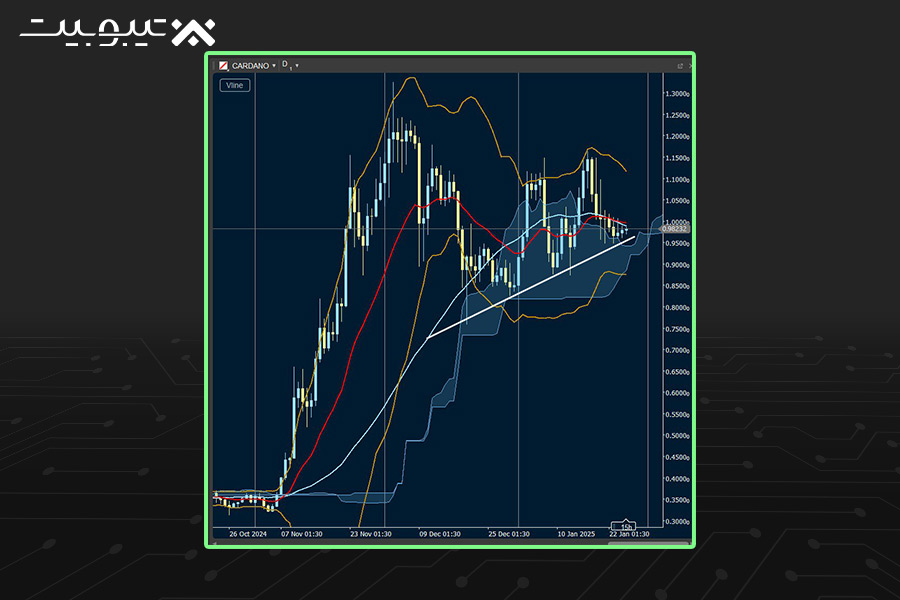Click the 0.5000 price axis label
Image resolution: width=900 pixels, height=600 pixels.
pos(677,436)
